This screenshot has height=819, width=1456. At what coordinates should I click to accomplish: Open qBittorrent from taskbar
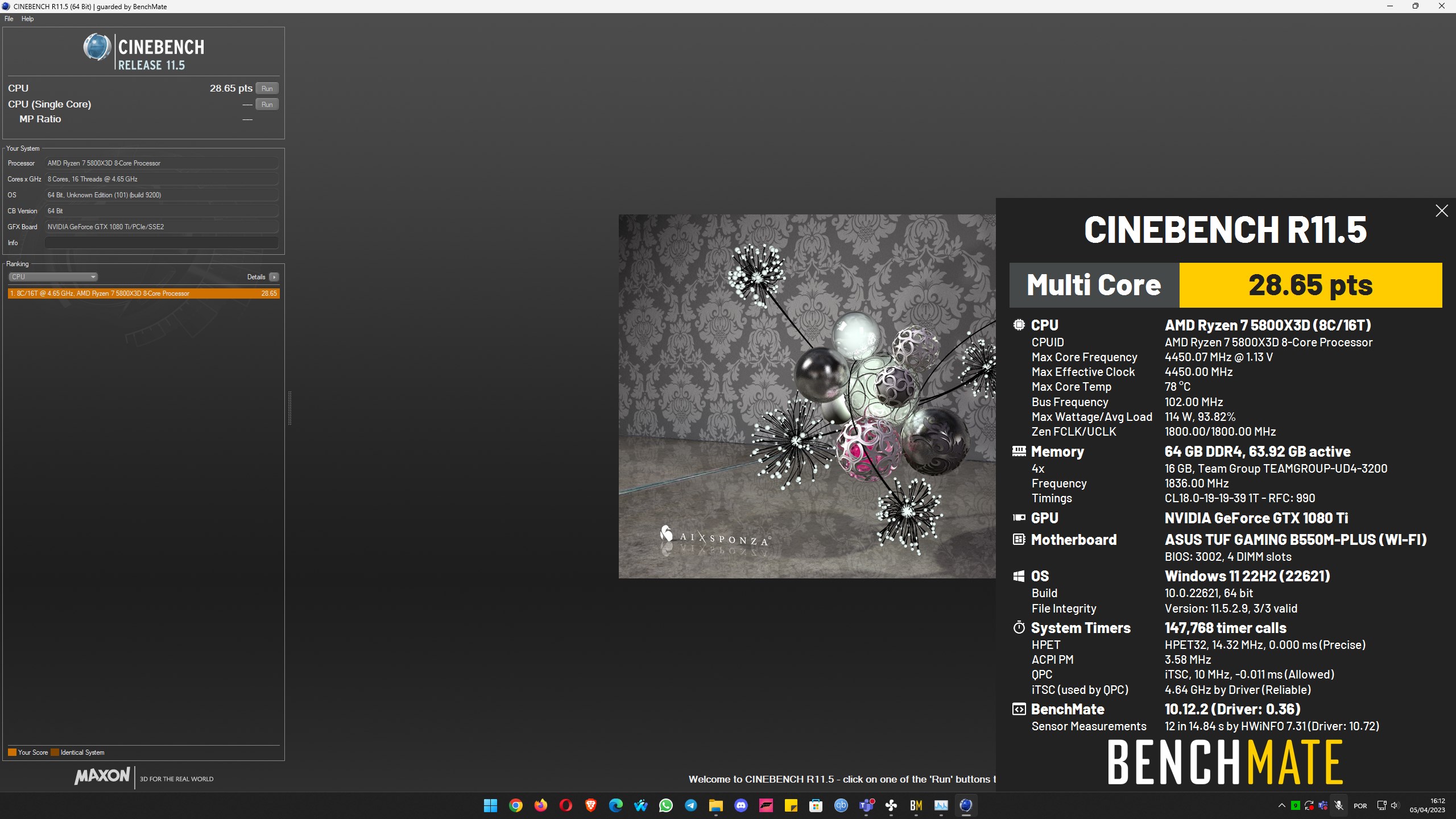(841, 805)
